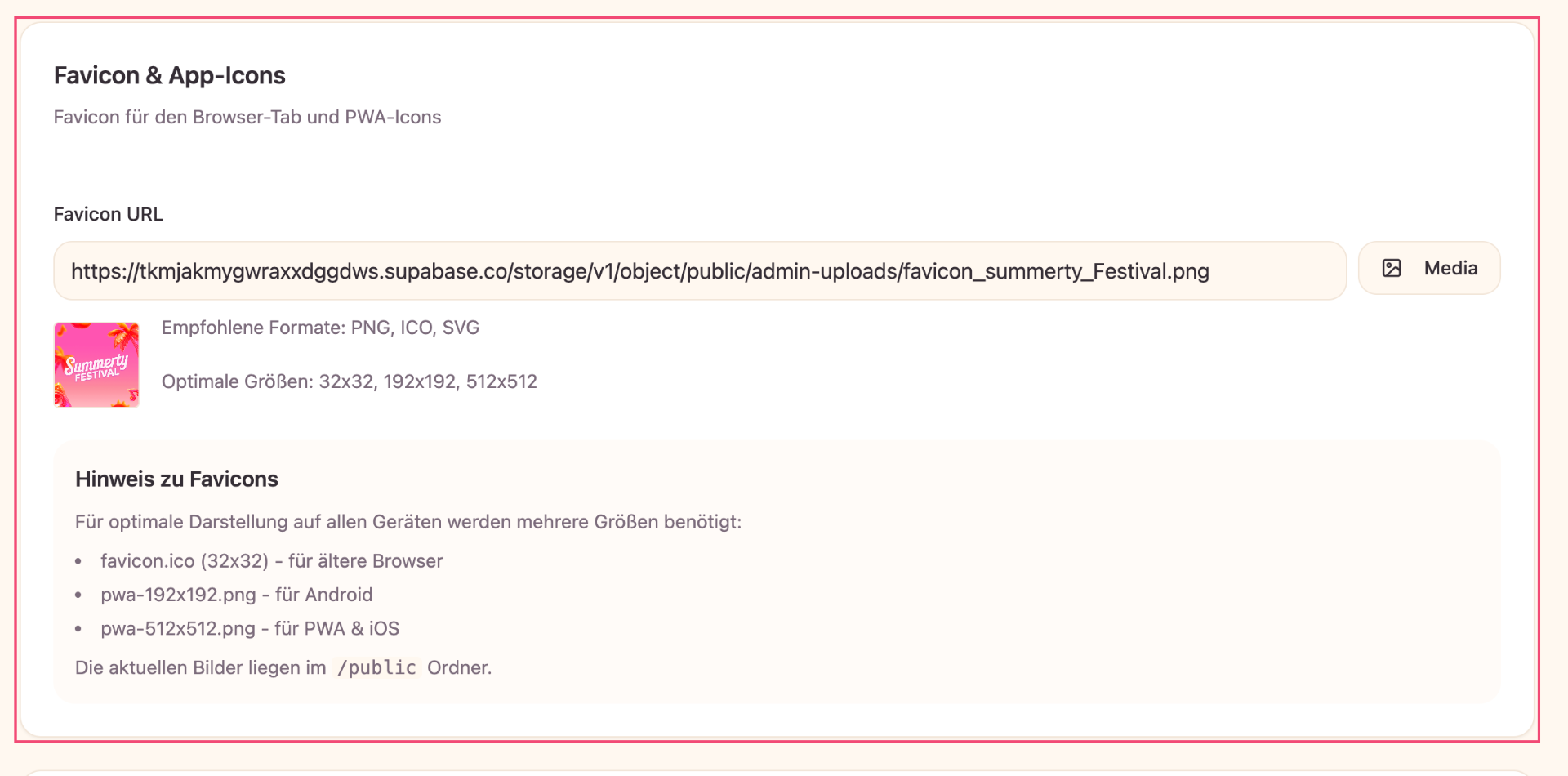Click the Favicon & App-Icons heading

click(169, 76)
